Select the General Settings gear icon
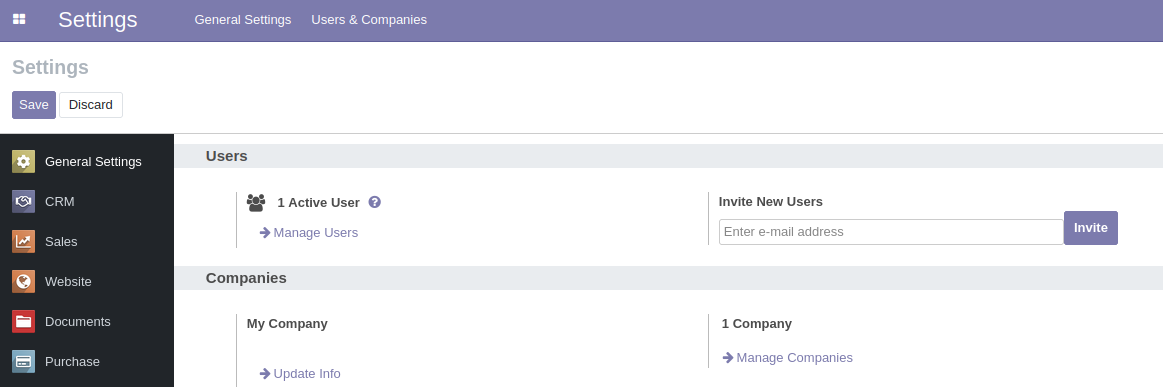 [x=24, y=162]
